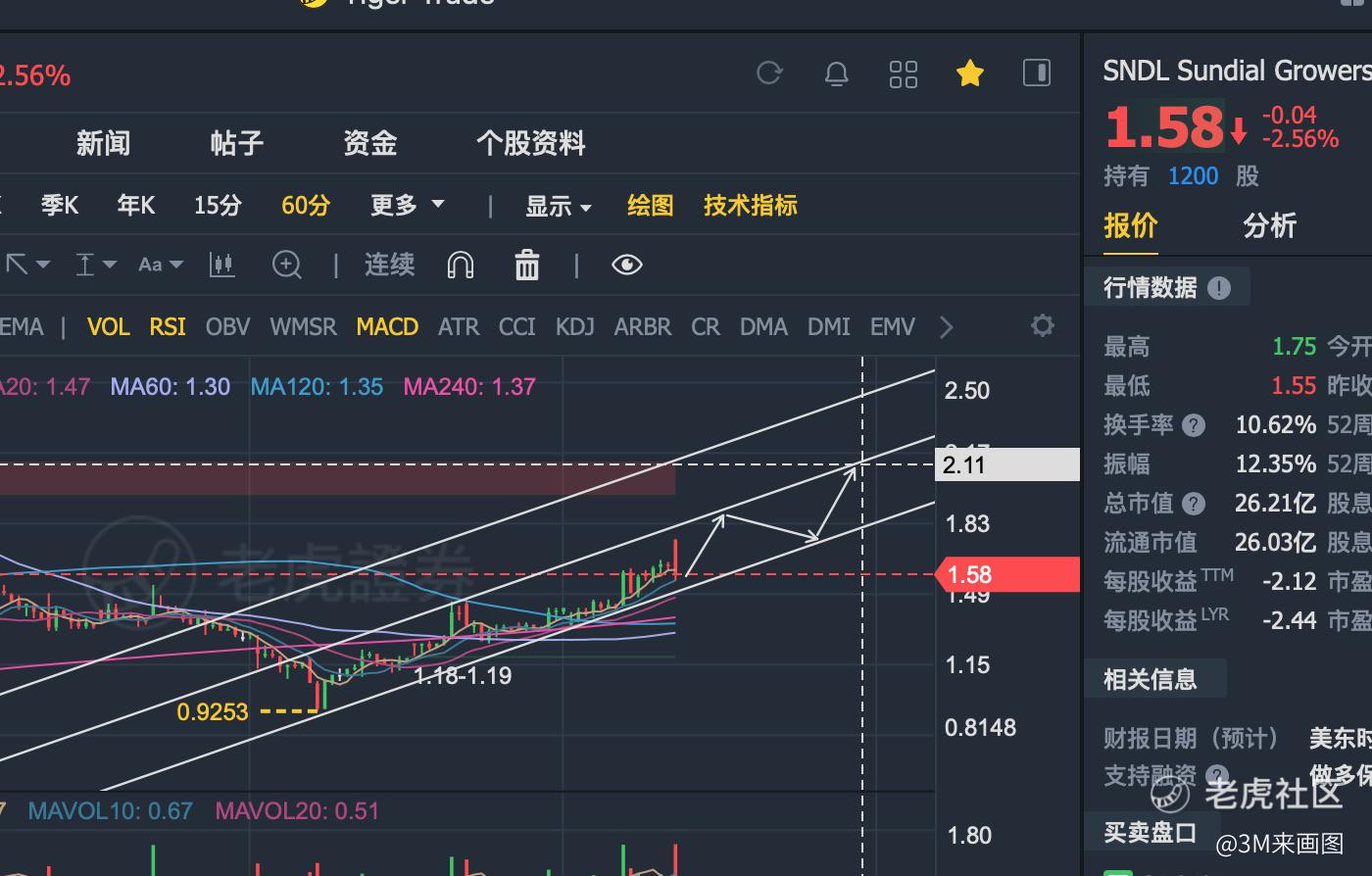Image resolution: width=1372 pixels, height=876 pixels.
Task: Open price alerts via the bell icon
Action: (x=837, y=73)
